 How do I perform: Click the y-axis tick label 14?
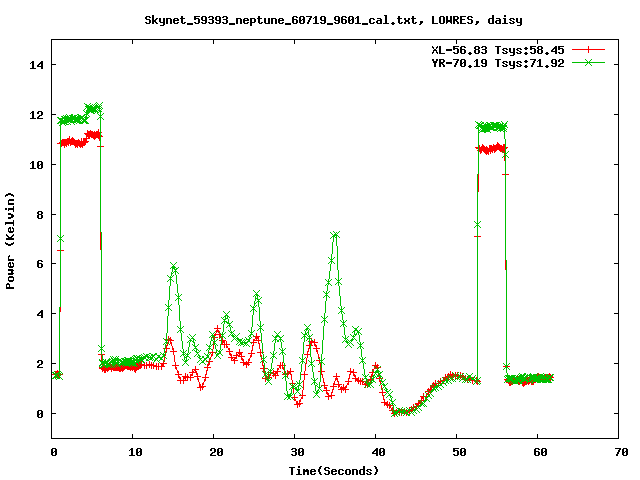pyautogui.click(x=36, y=65)
